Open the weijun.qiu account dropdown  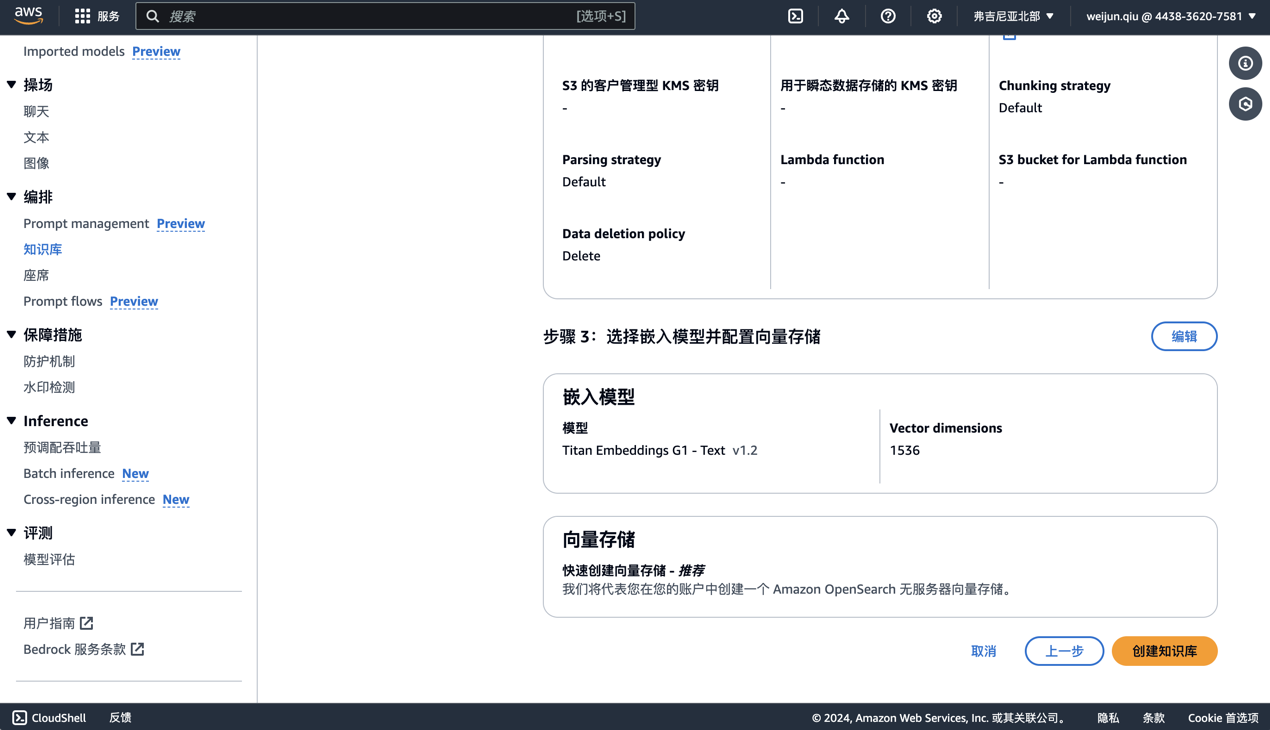pyautogui.click(x=1171, y=16)
